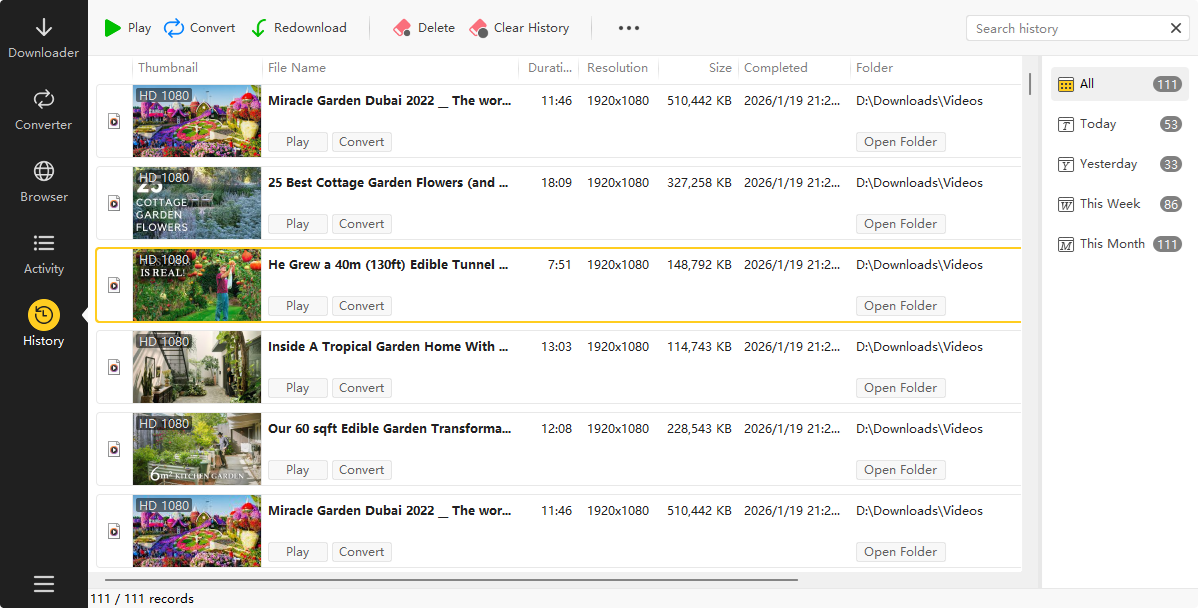Switch to the Converter section
This screenshot has height=608, width=1198.
43,110
